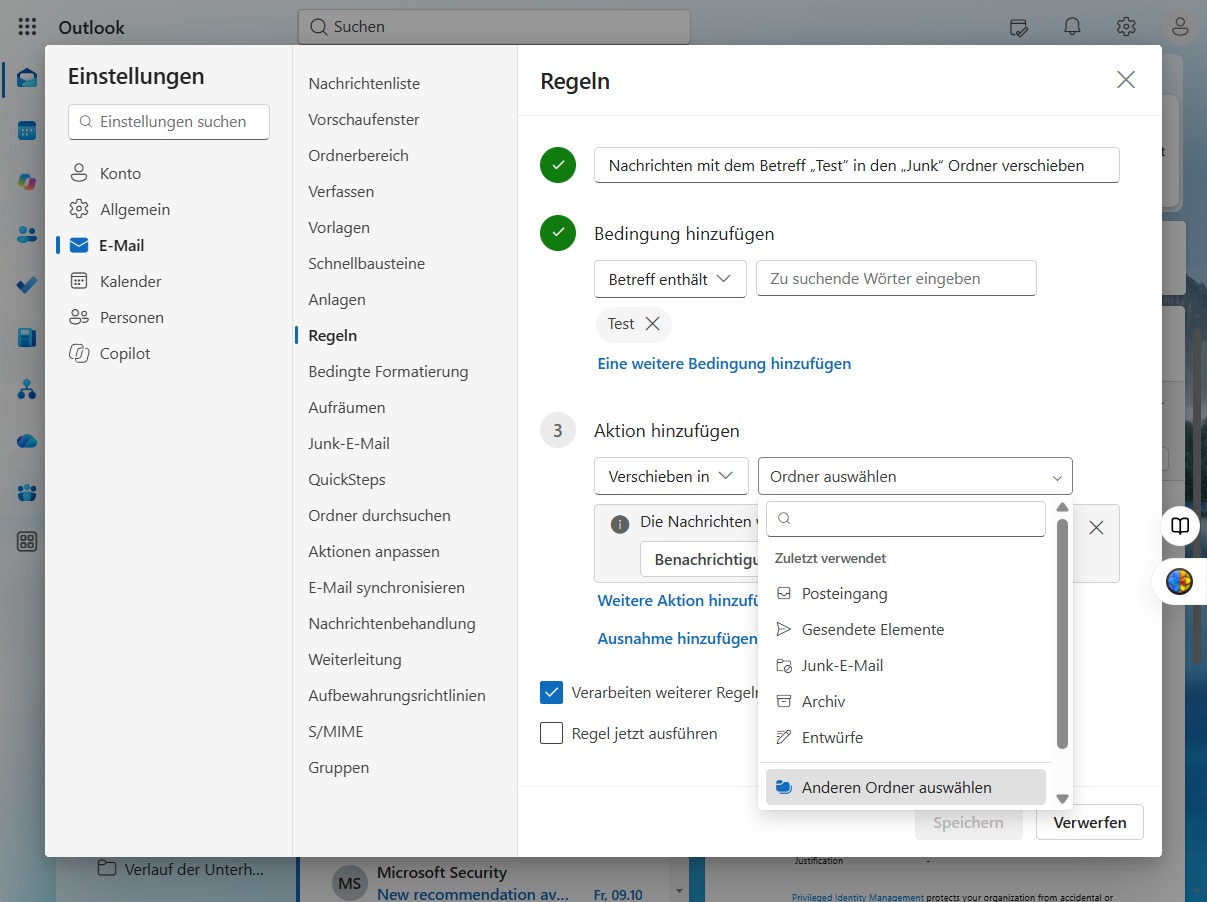The height and width of the screenshot is (902, 1207).
Task: Select Anderen Ordner auswählen option
Action: [905, 787]
